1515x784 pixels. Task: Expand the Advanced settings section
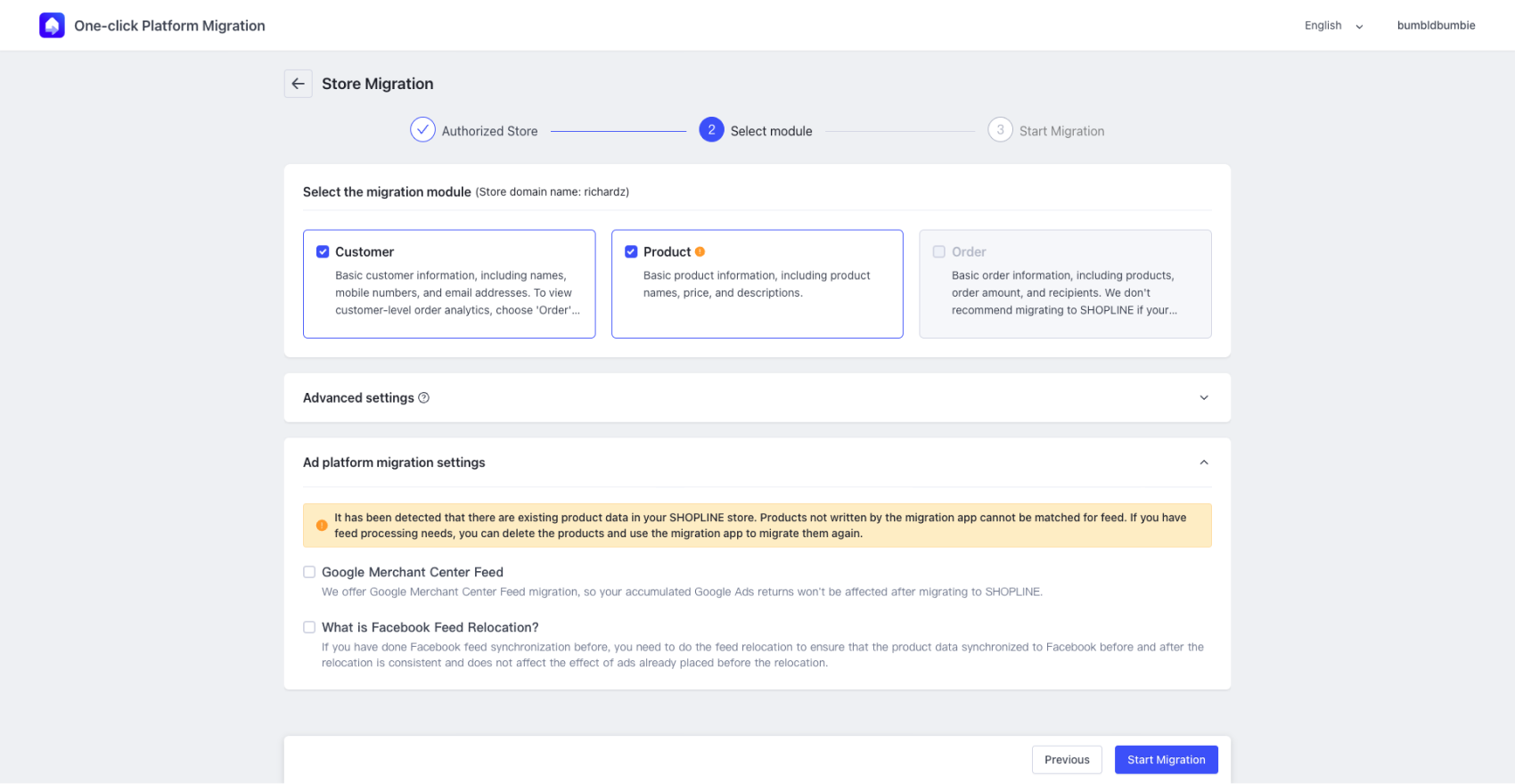tap(1203, 398)
